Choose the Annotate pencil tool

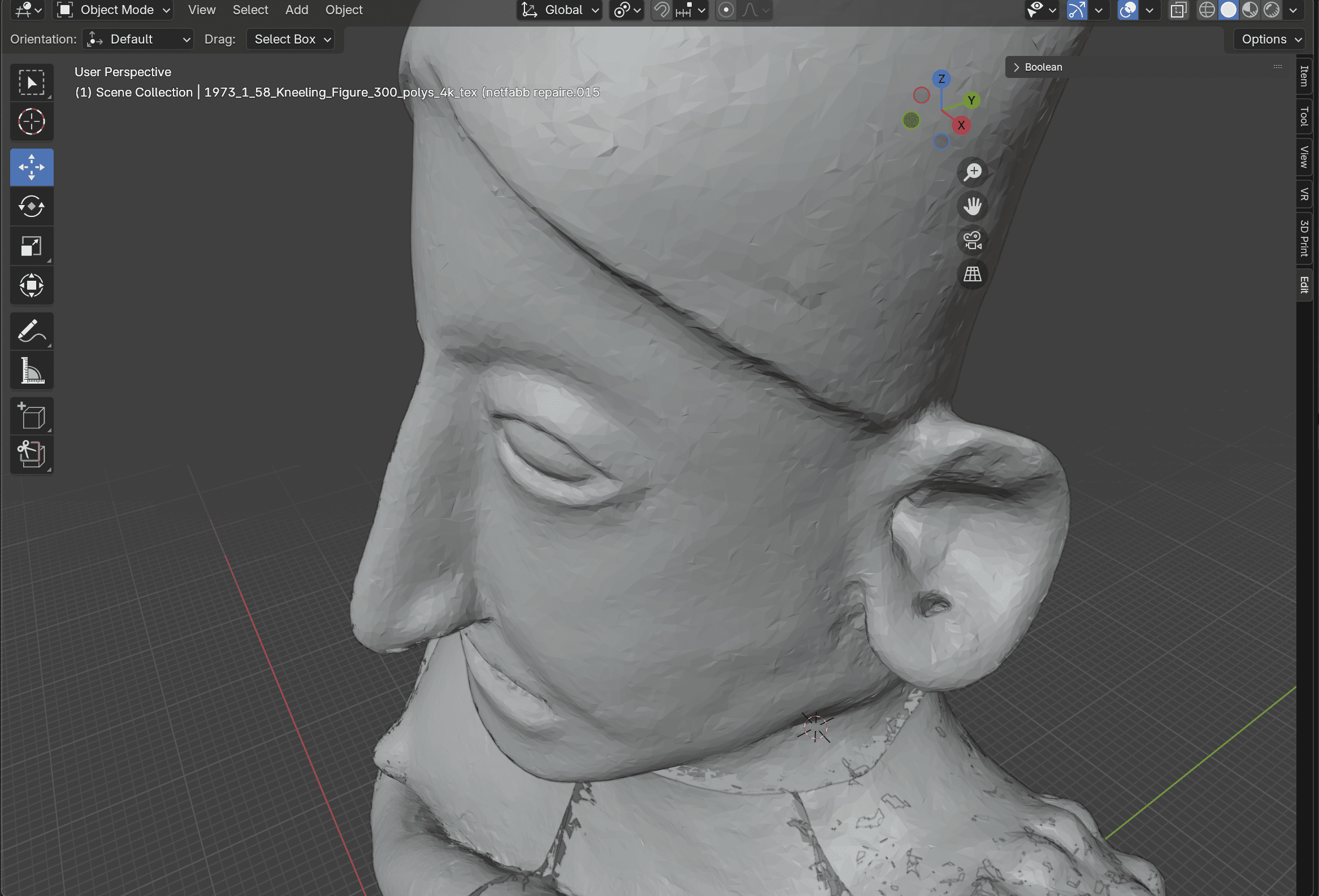point(31,332)
